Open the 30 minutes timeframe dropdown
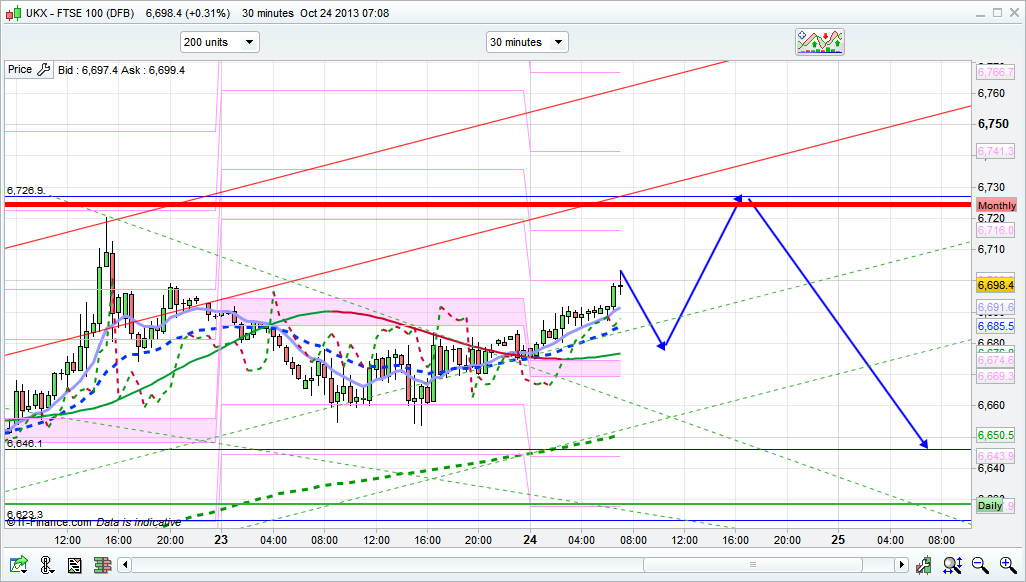 pos(526,42)
